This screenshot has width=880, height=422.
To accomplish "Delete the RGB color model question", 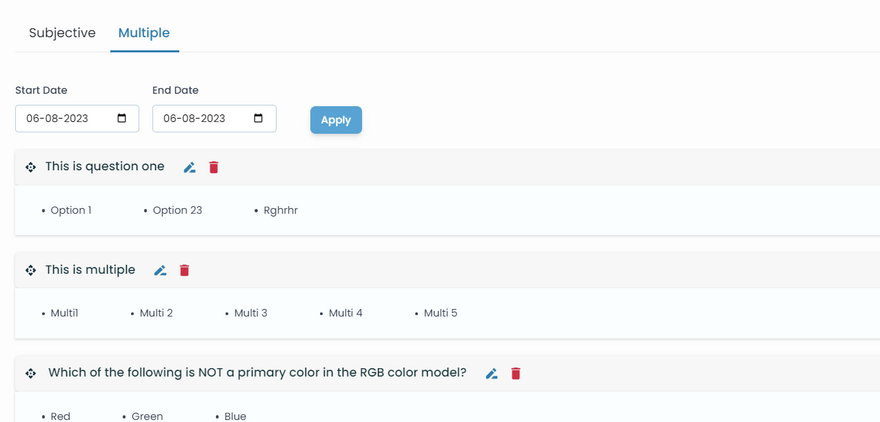I will coord(516,374).
